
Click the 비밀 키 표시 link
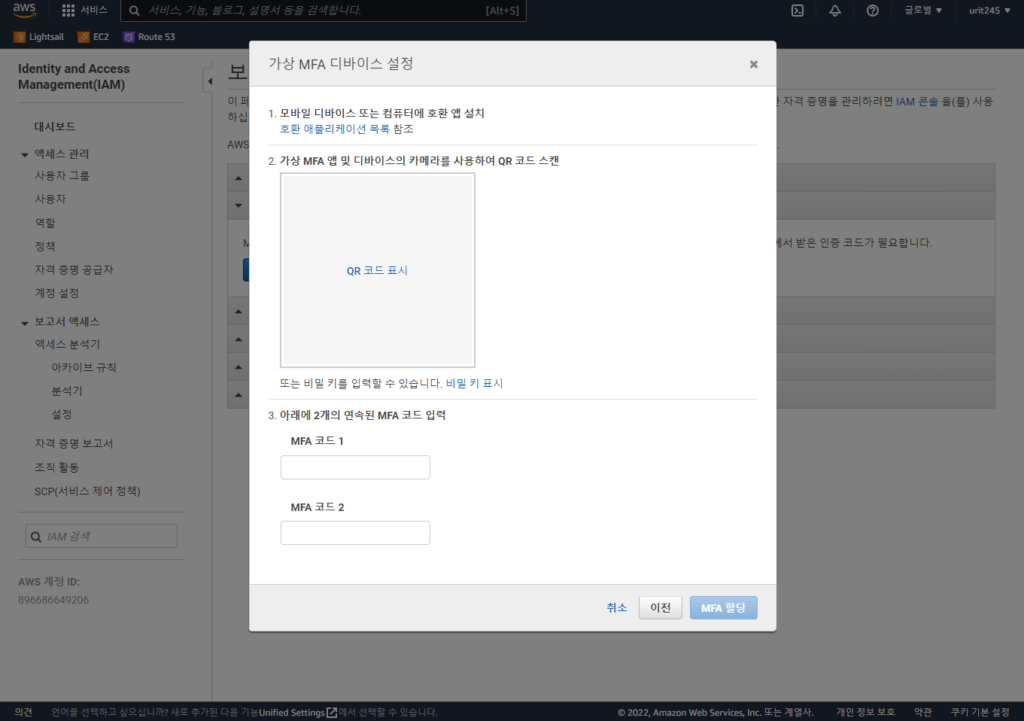click(474, 383)
